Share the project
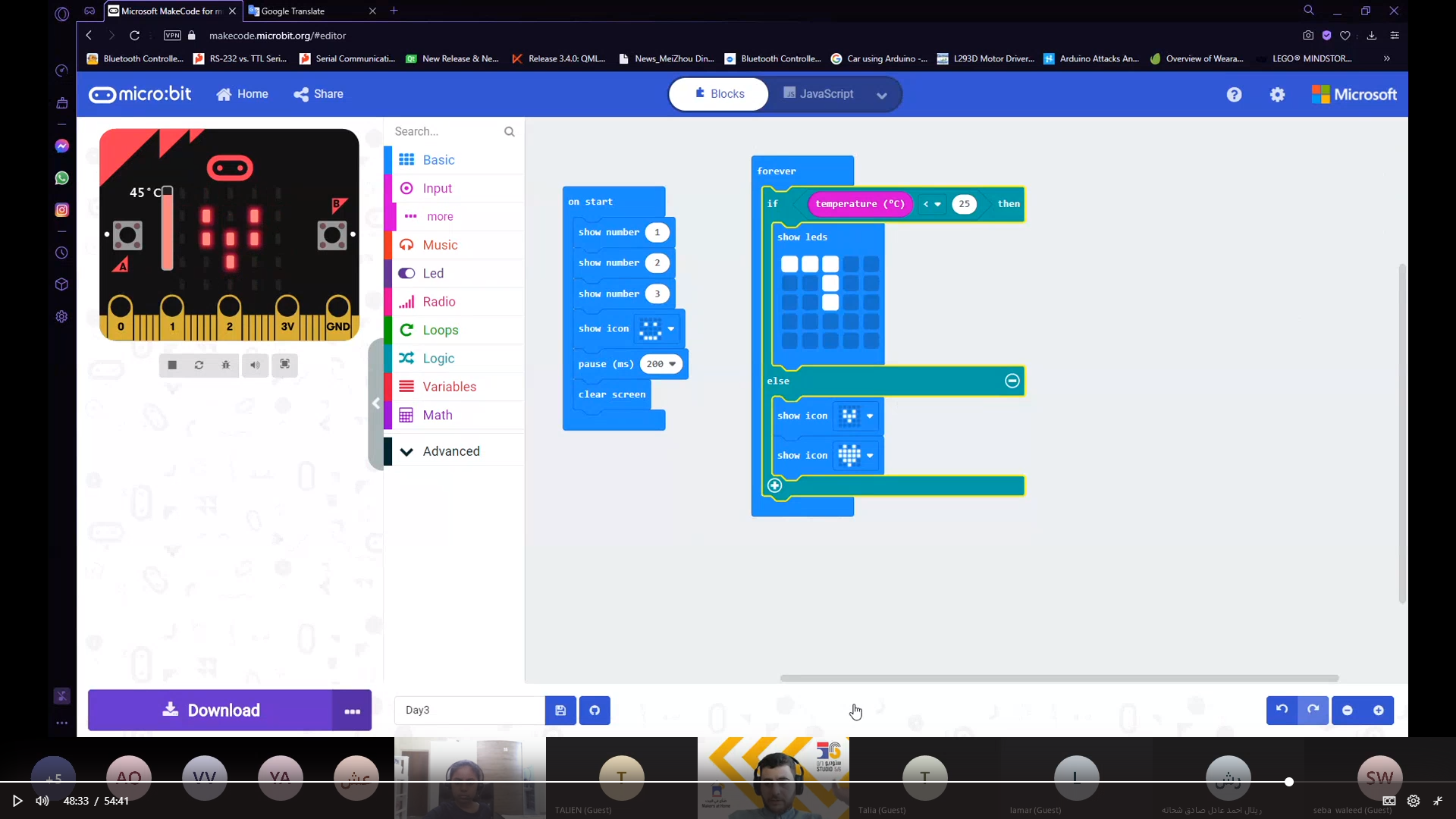This screenshot has height=819, width=1456. [318, 94]
